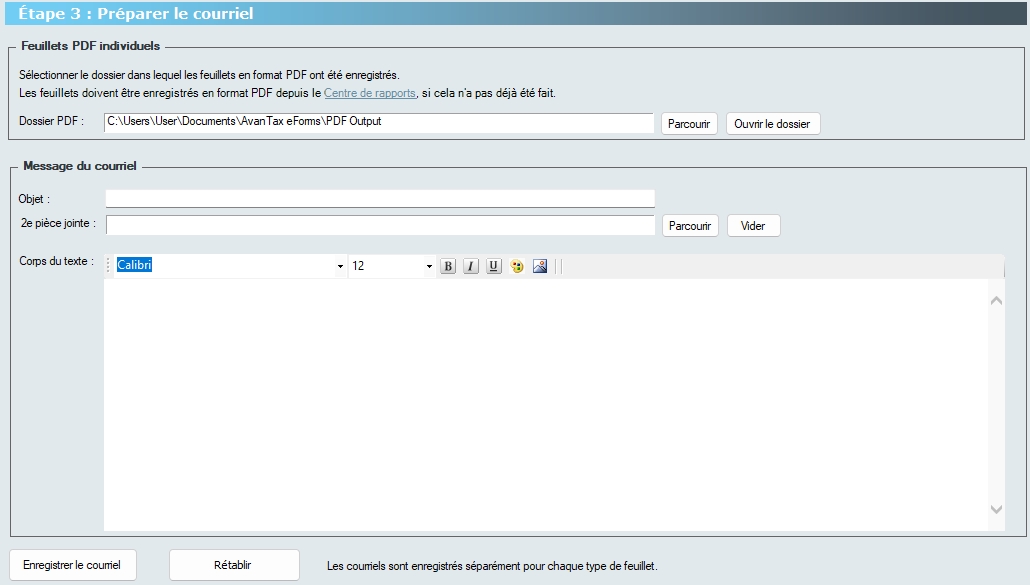Toggle italic formatting in email body
The width and height of the screenshot is (1030, 585).
pos(471,266)
